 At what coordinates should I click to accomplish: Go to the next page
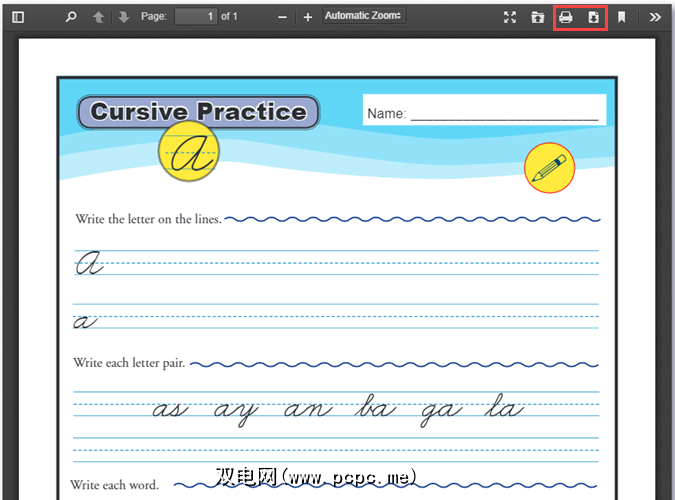123,17
